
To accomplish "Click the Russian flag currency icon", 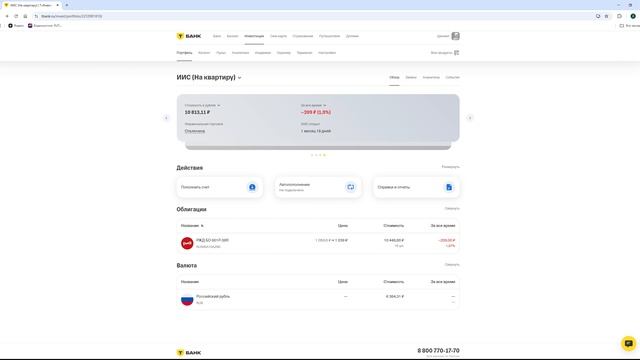I will pos(187,299).
